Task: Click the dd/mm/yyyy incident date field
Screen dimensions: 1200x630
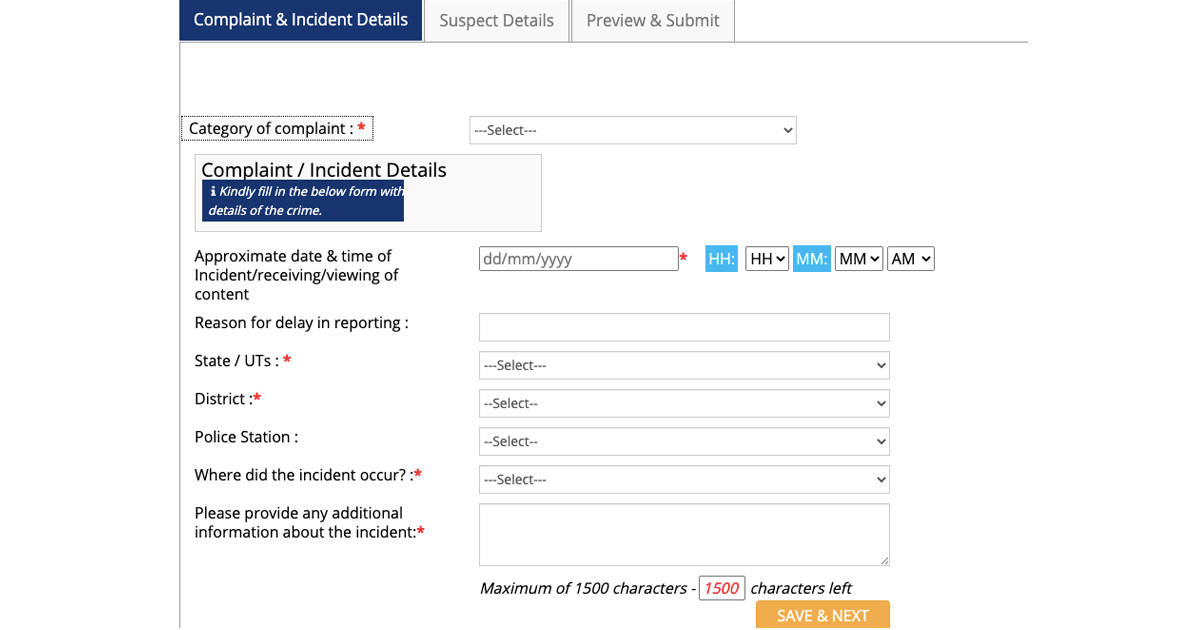Action: tap(578, 259)
